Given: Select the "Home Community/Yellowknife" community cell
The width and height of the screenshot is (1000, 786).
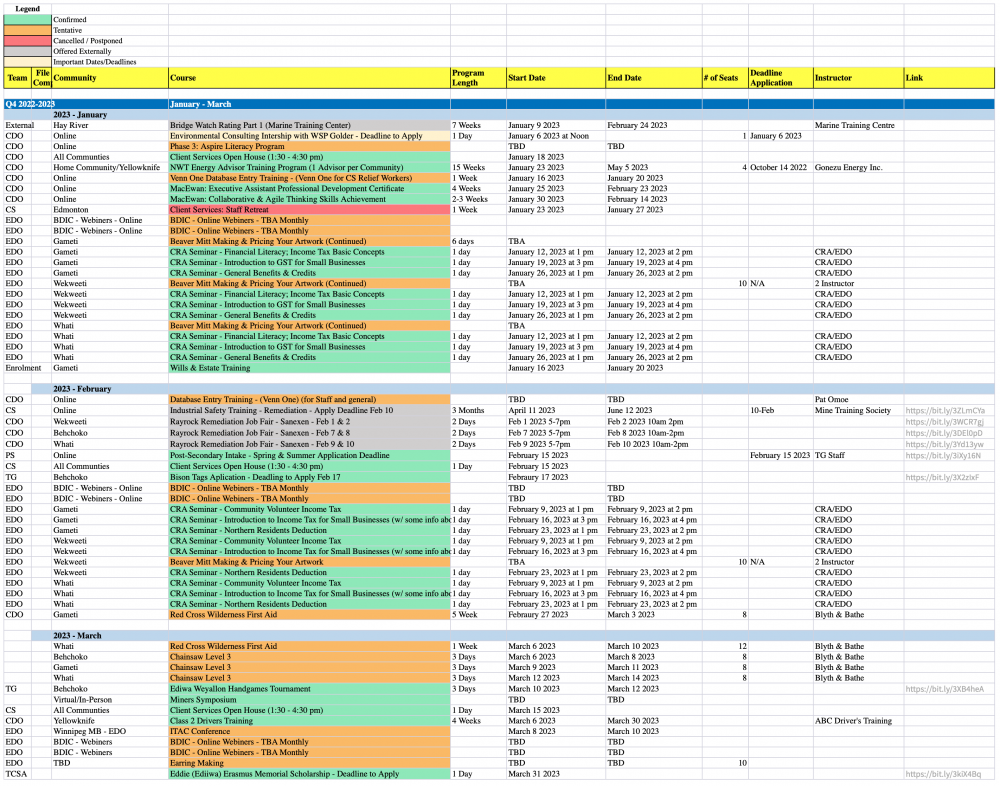Looking at the screenshot, I should click(x=110, y=168).
